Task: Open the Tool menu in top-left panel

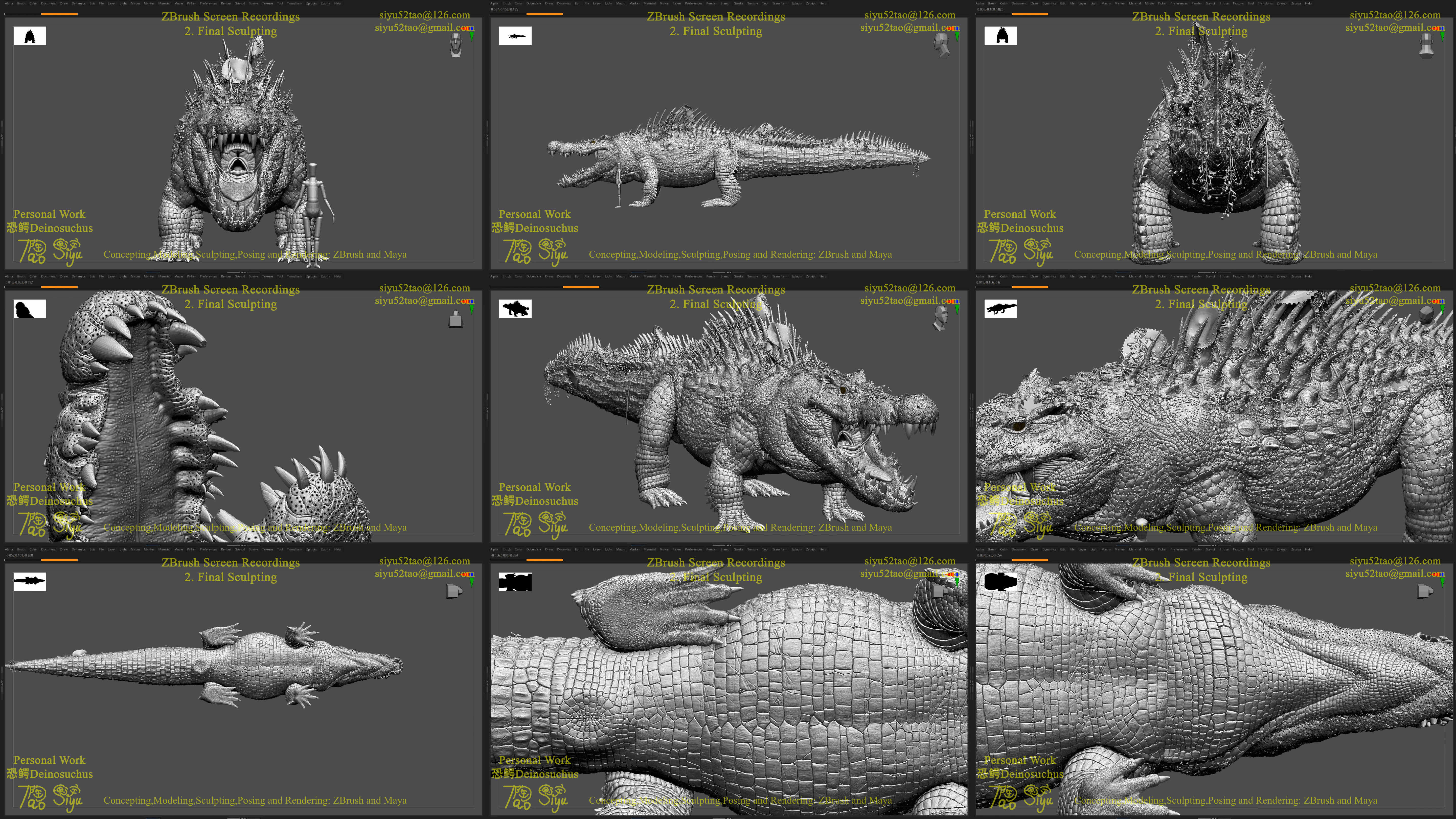Action: pos(280,3)
